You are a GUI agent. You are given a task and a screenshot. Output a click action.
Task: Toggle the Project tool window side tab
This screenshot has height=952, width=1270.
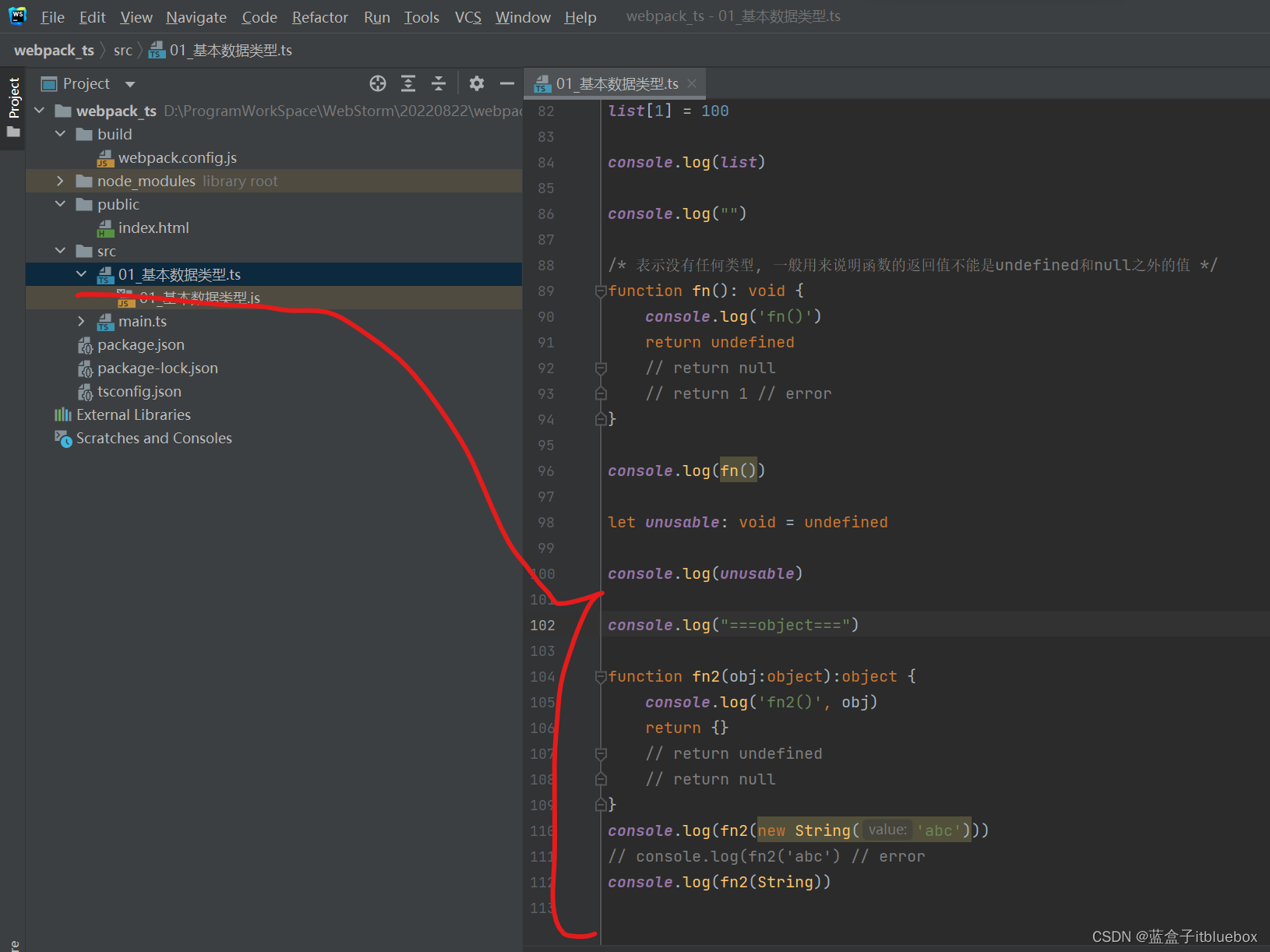(x=13, y=108)
